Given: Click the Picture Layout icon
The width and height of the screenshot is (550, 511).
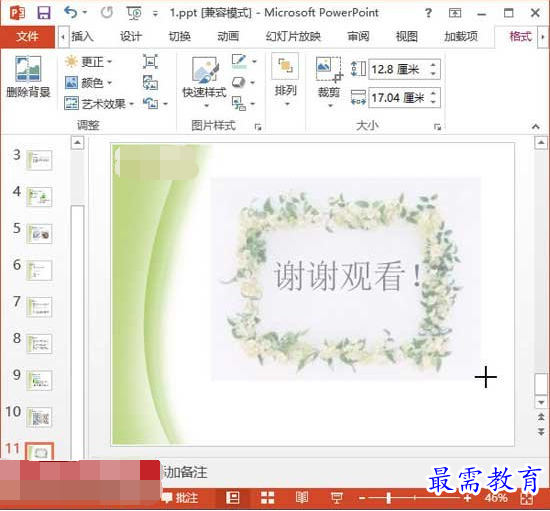Looking at the screenshot, I should (239, 103).
